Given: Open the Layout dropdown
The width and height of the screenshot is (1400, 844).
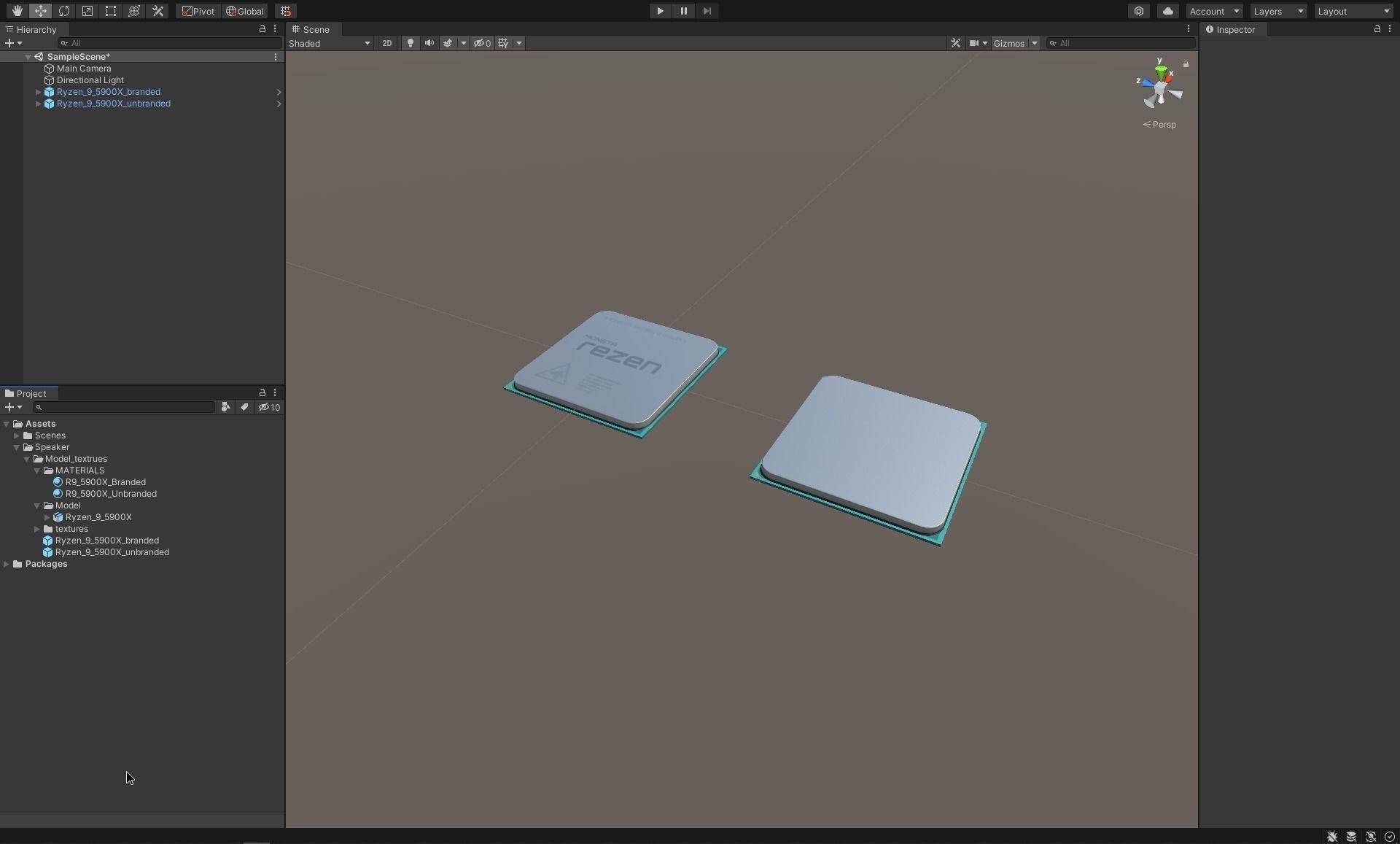Looking at the screenshot, I should point(1355,11).
